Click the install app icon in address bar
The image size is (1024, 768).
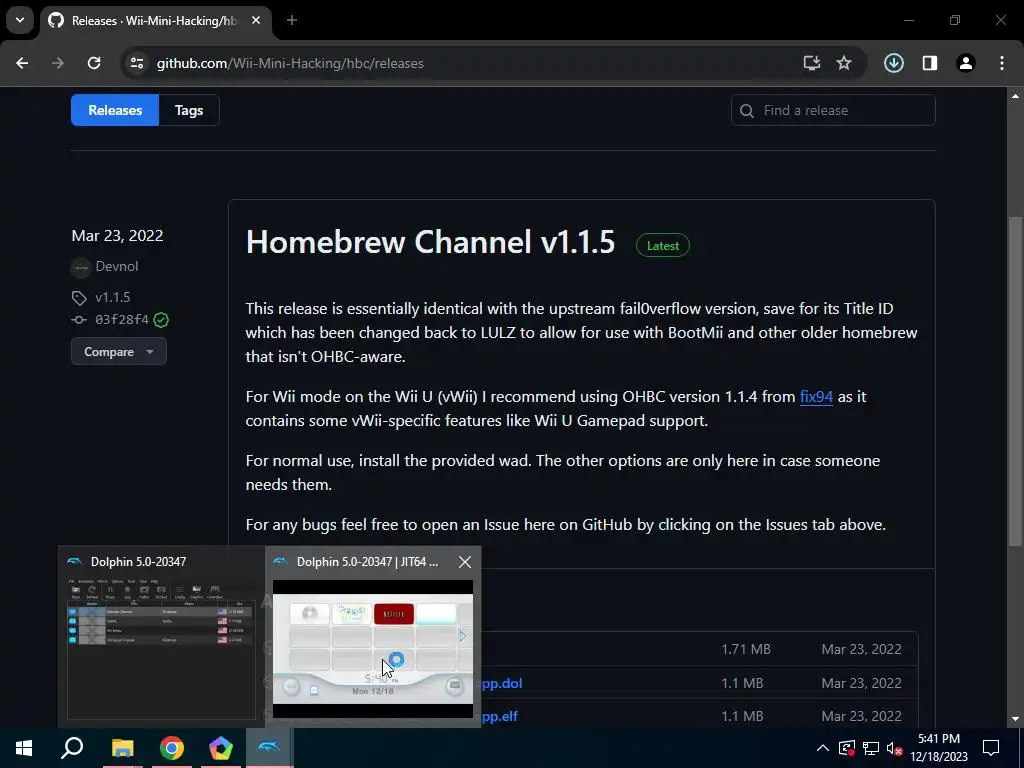[x=811, y=63]
